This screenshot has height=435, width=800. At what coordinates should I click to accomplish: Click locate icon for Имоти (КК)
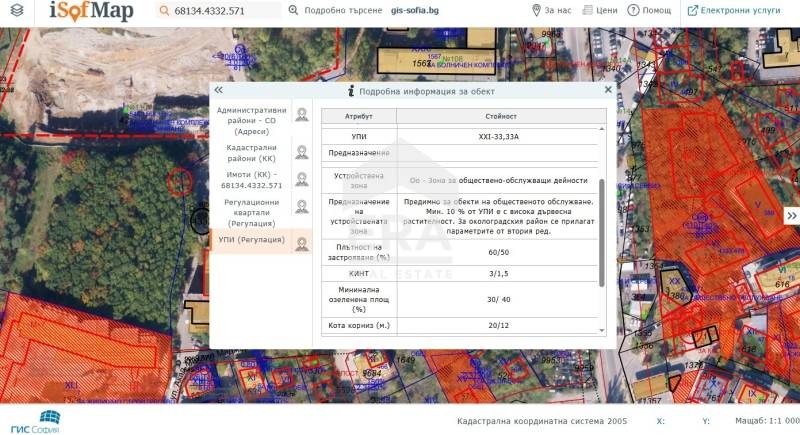(x=301, y=179)
